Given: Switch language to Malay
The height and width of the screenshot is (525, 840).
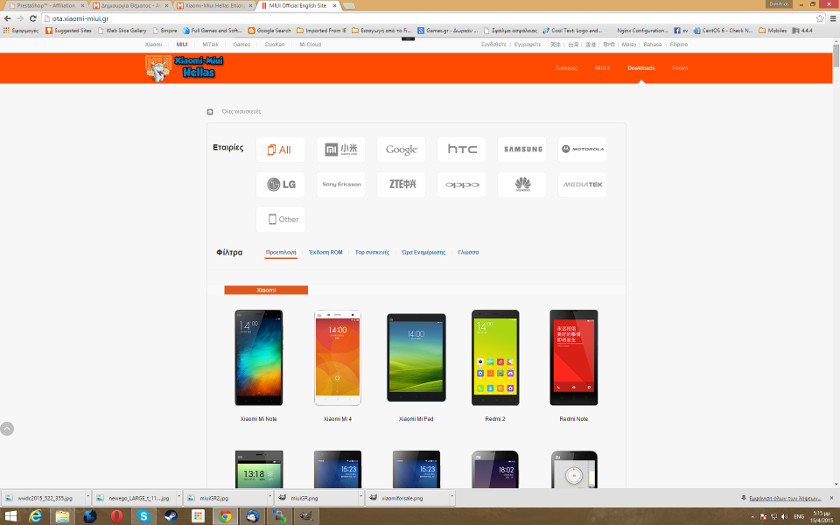Looking at the screenshot, I should (629, 44).
